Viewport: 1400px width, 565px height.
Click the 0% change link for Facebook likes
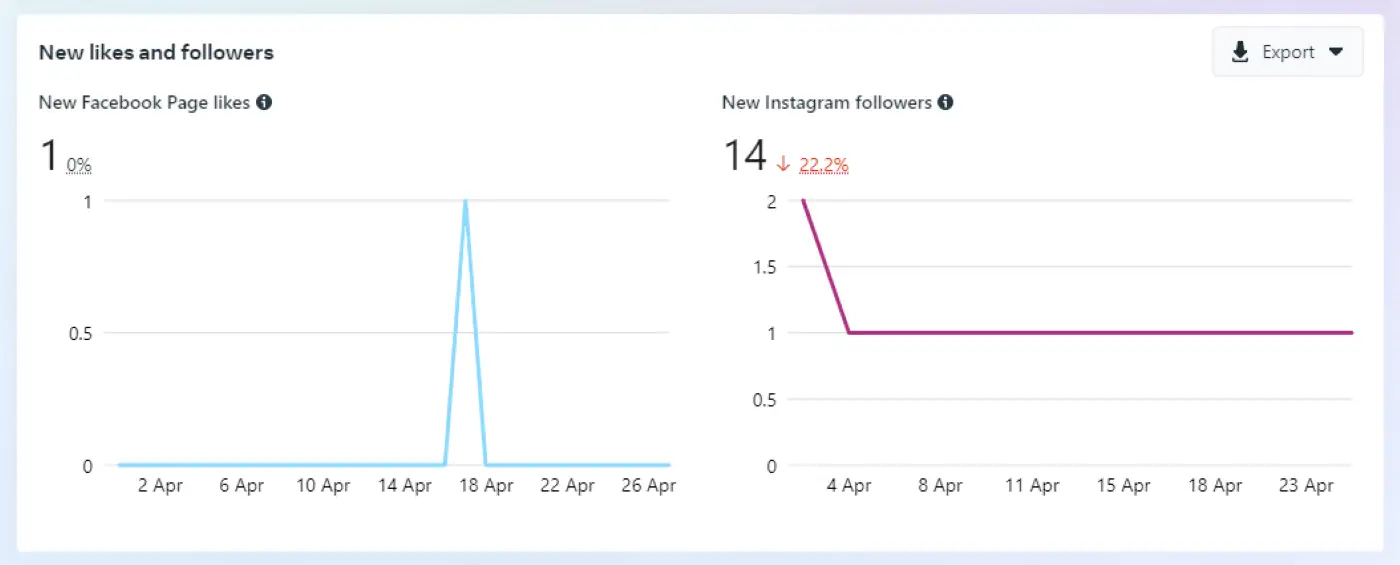click(79, 165)
